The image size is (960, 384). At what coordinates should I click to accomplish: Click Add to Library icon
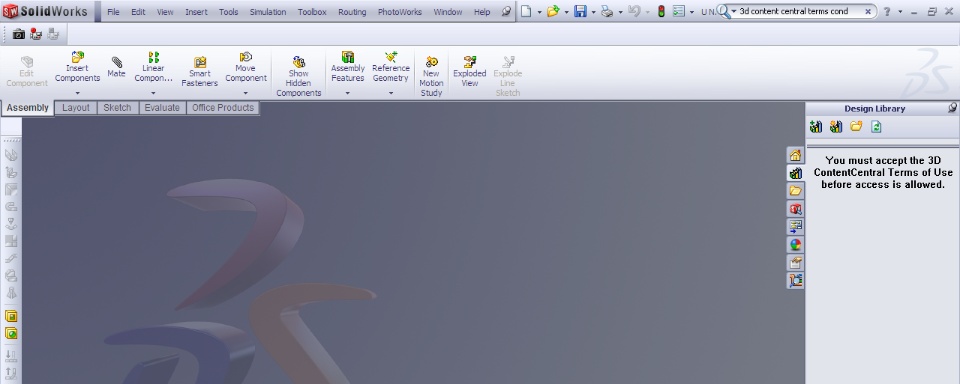click(816, 127)
